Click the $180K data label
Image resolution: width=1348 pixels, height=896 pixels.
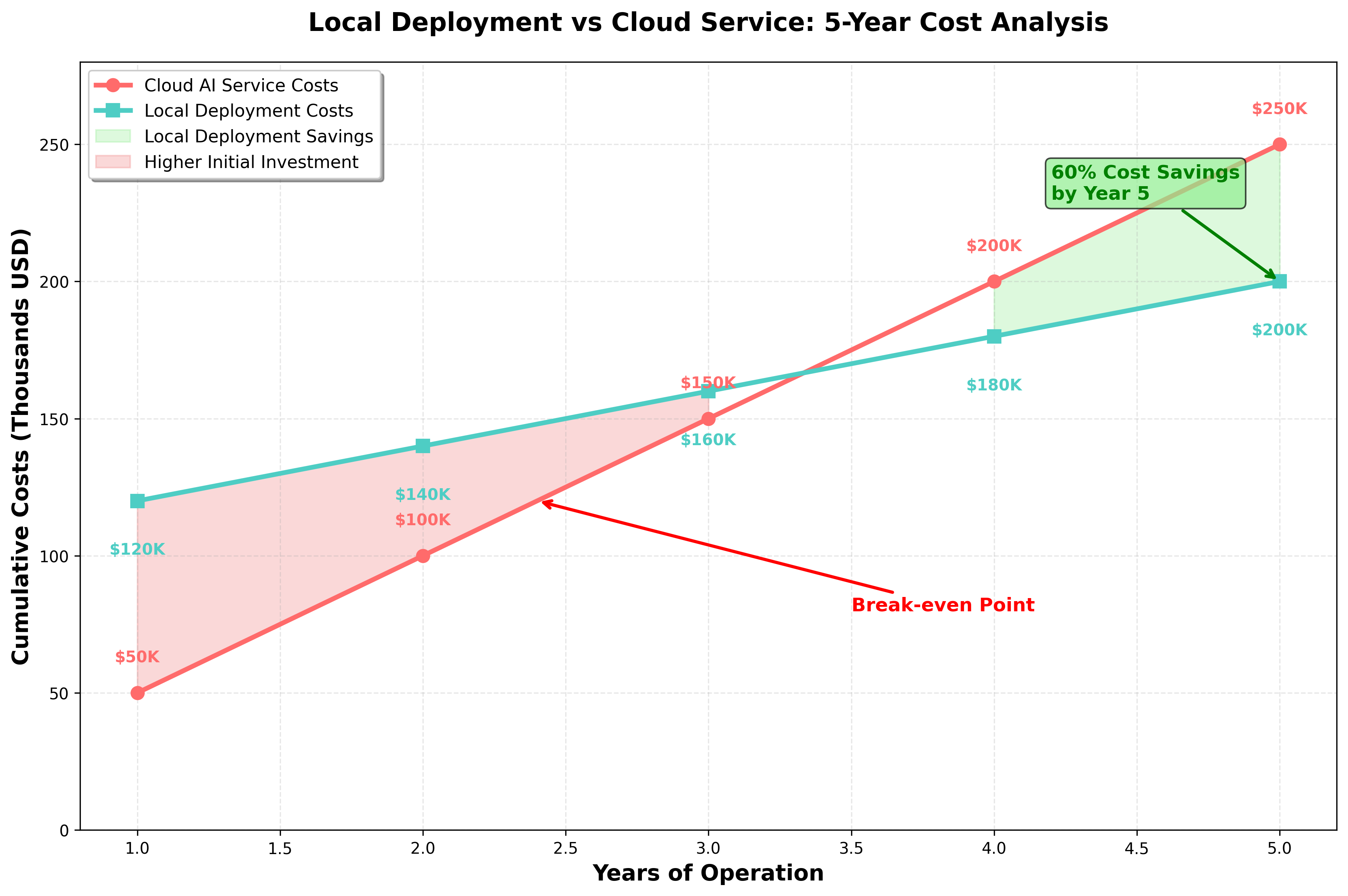click(994, 385)
